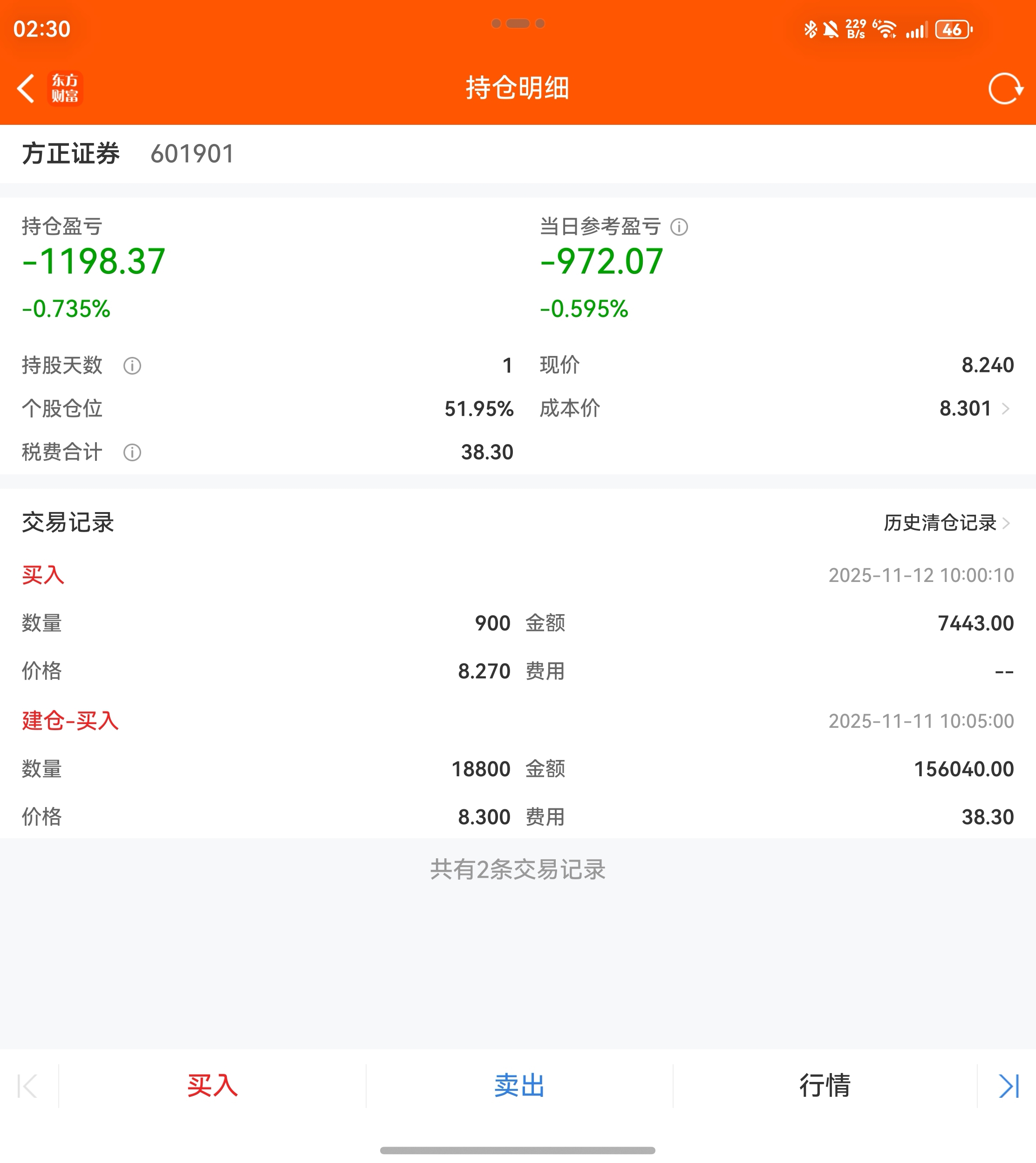Tap the 东方财富 logo badge
The image size is (1036, 1163).
tap(65, 89)
